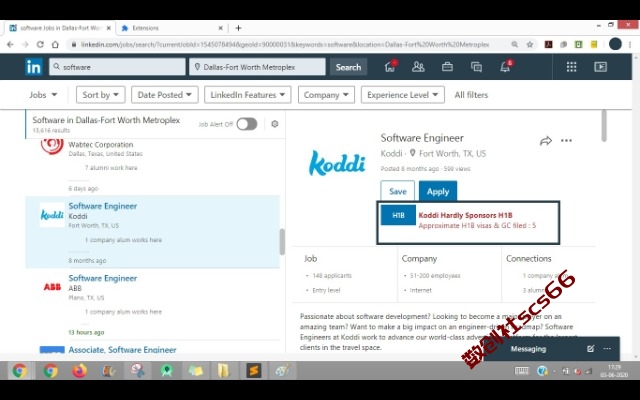
Task: Open the Adobe Acrobat extension icon
Action: point(549,44)
